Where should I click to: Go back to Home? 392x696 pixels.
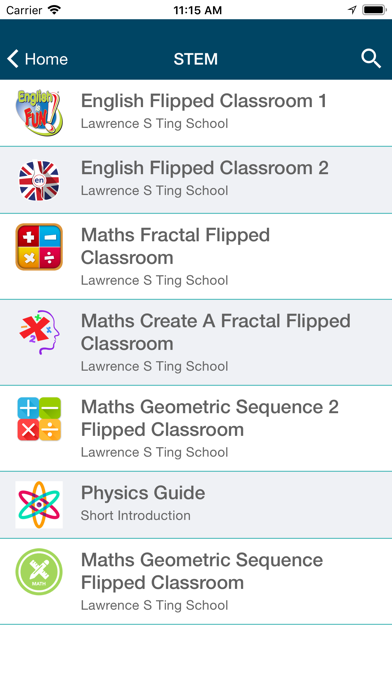click(x=37, y=59)
